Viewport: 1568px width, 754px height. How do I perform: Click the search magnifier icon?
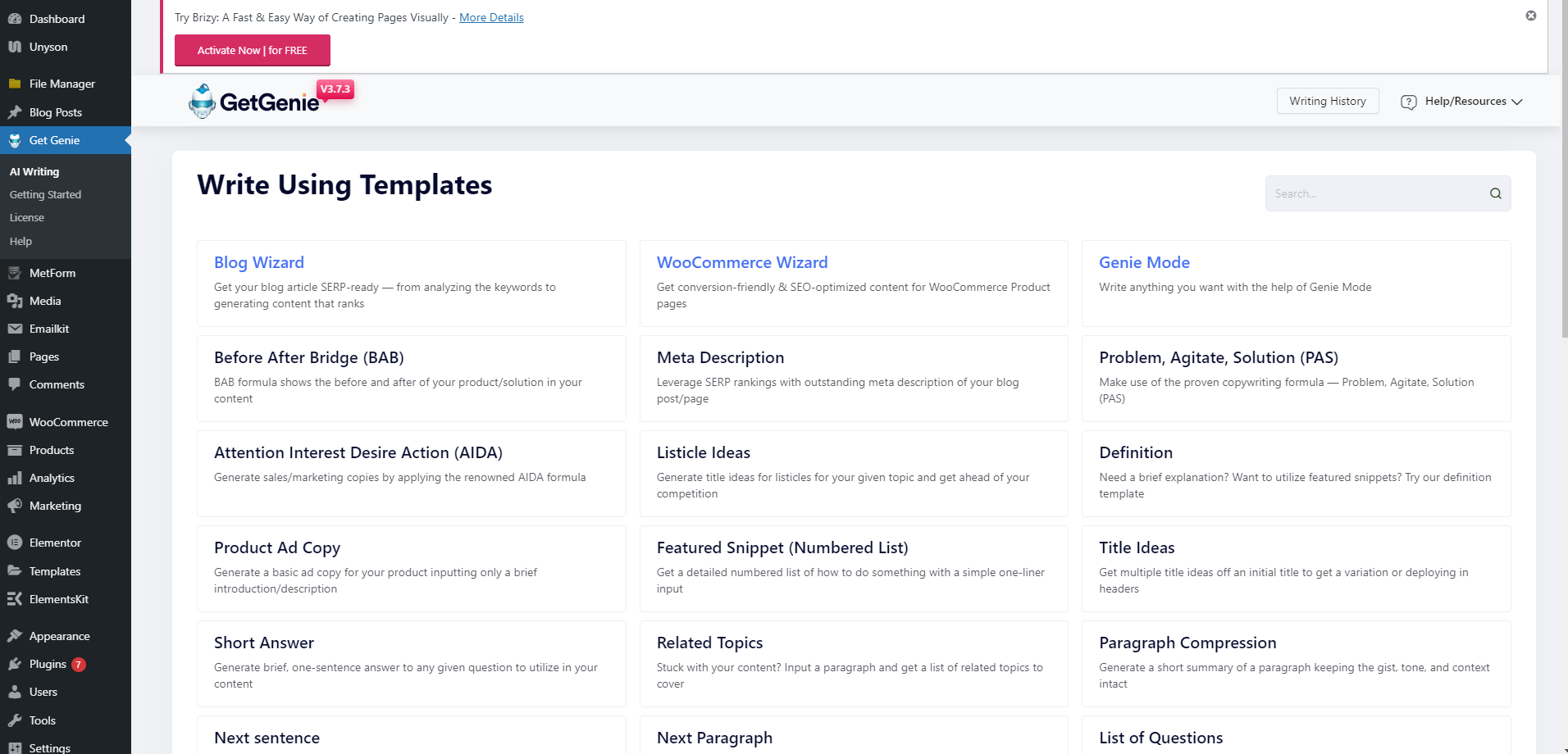pos(1496,193)
